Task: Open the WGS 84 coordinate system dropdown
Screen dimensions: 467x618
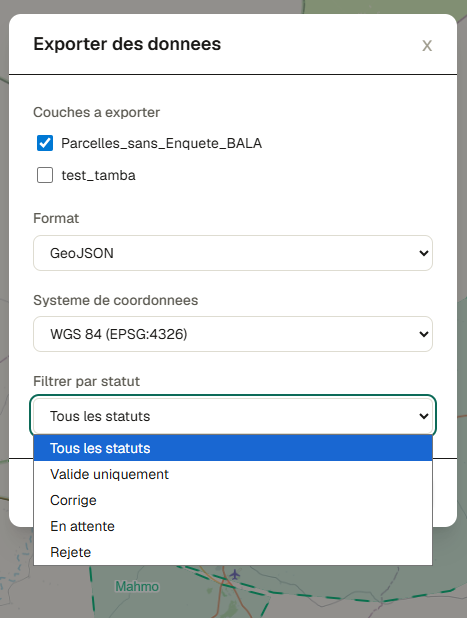Action: [x=233, y=334]
